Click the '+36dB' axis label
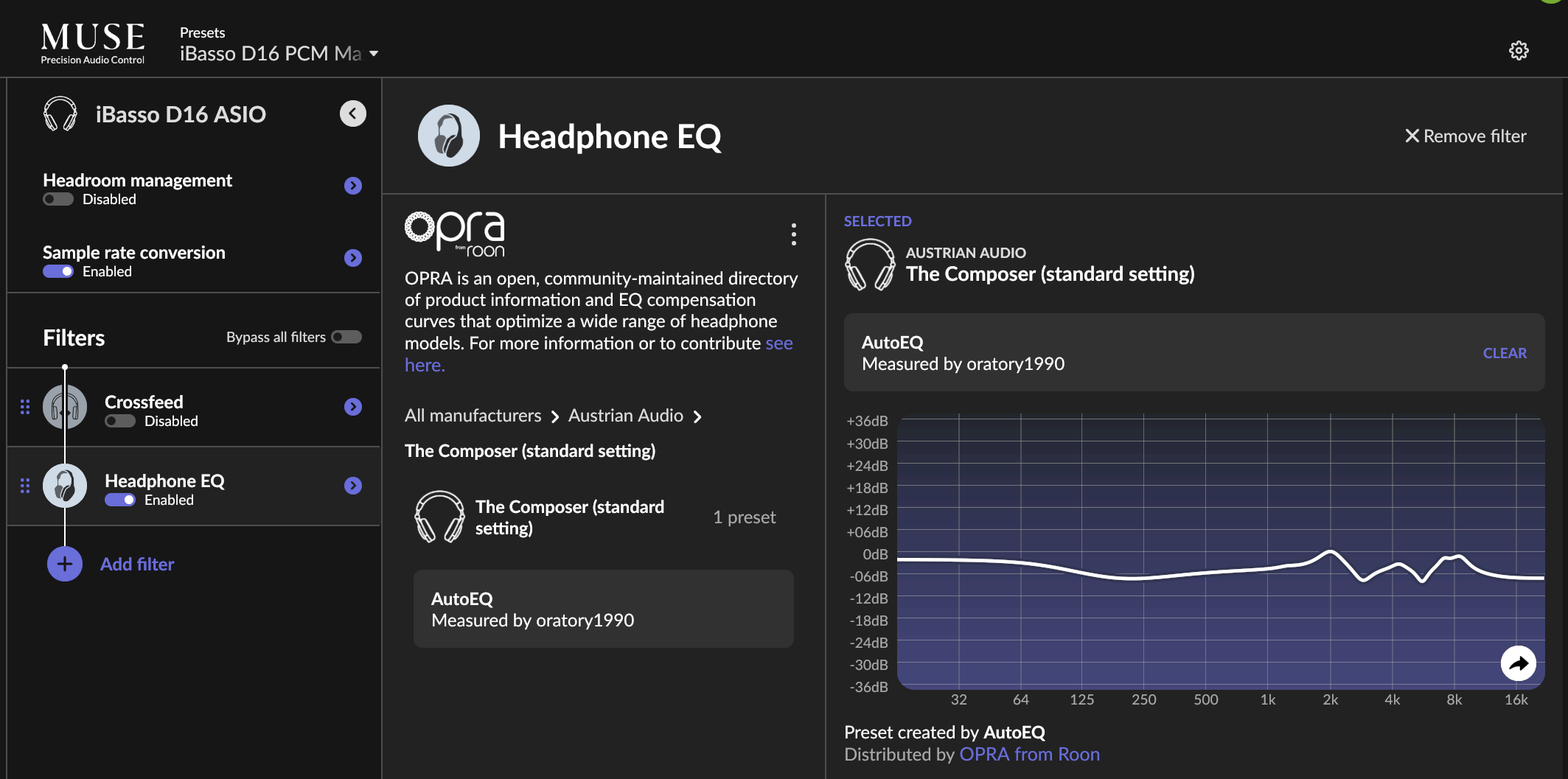 click(x=868, y=421)
